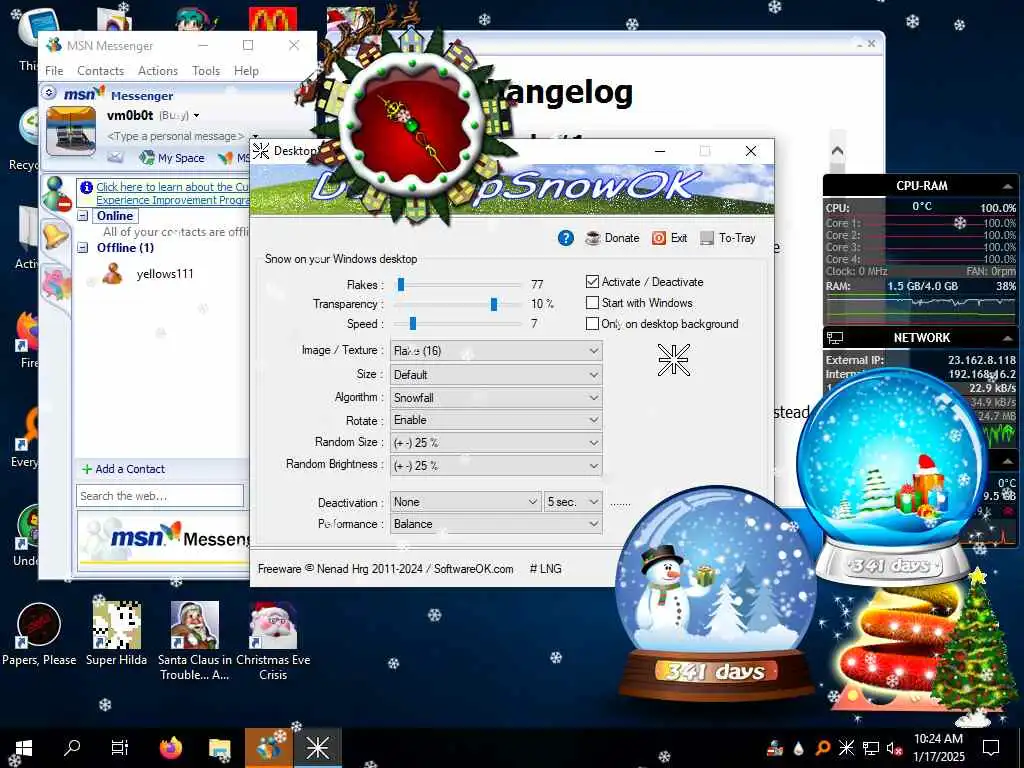Viewport: 1024px width, 768px height.
Task: Click the # LNG language link
Action: [x=545, y=569]
